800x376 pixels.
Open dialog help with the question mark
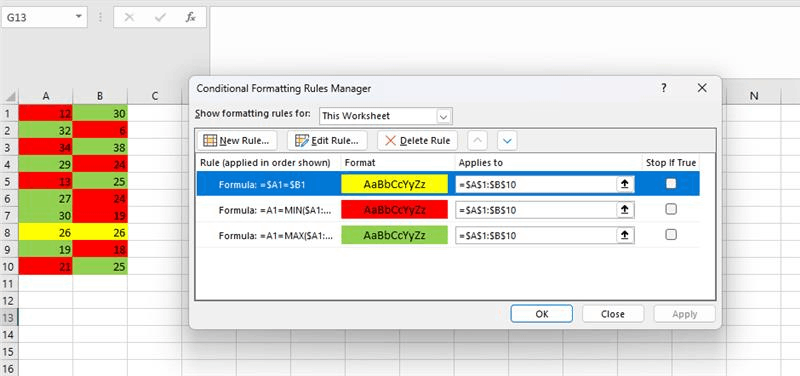click(664, 88)
